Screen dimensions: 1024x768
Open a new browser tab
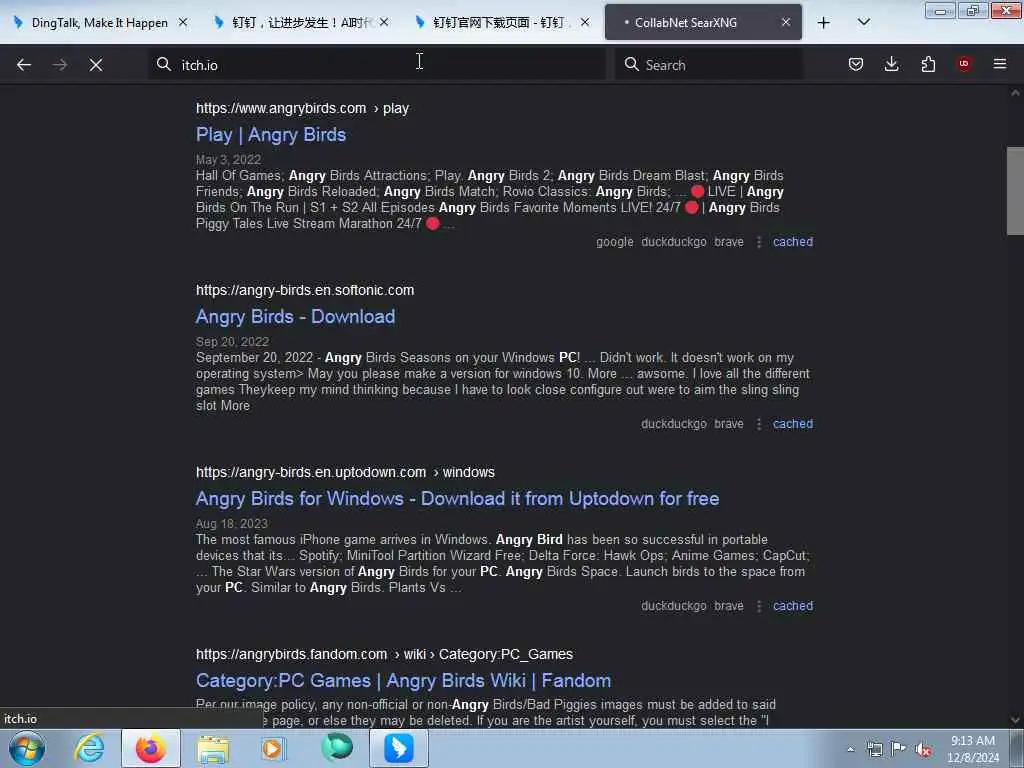(824, 23)
